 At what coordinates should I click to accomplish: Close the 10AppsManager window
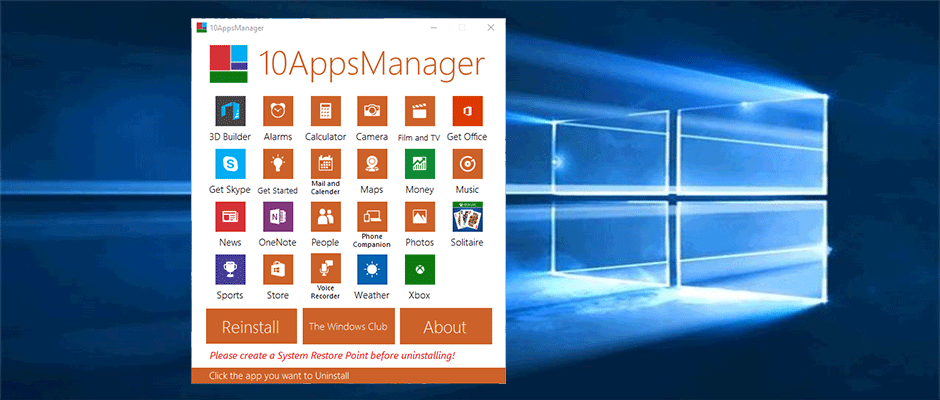pyautogui.click(x=490, y=28)
